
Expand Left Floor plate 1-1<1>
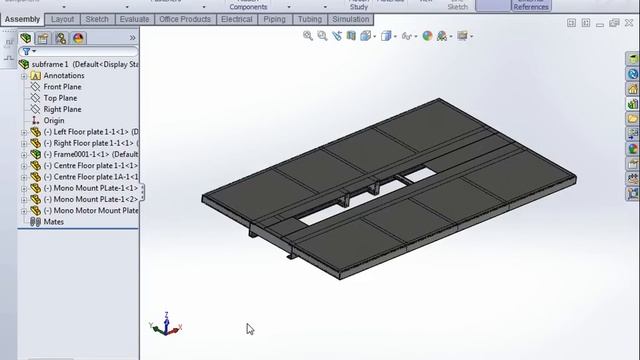(24, 132)
